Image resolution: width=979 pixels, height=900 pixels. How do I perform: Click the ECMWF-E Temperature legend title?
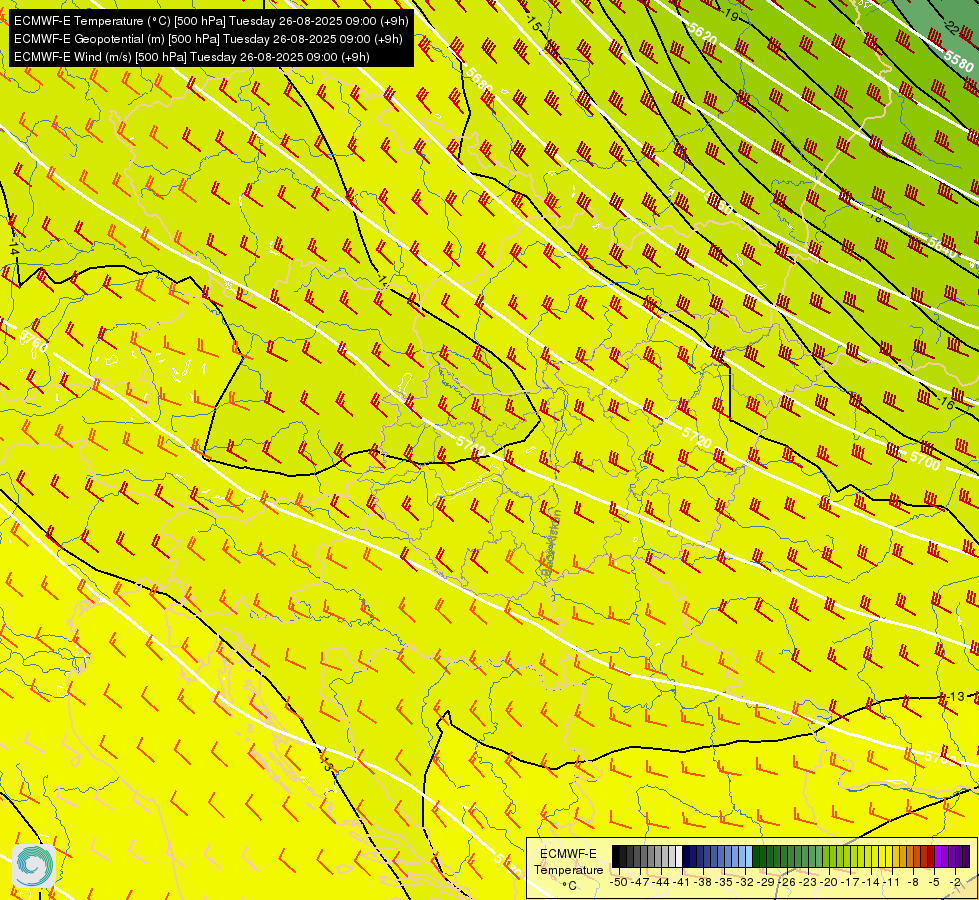point(568,862)
